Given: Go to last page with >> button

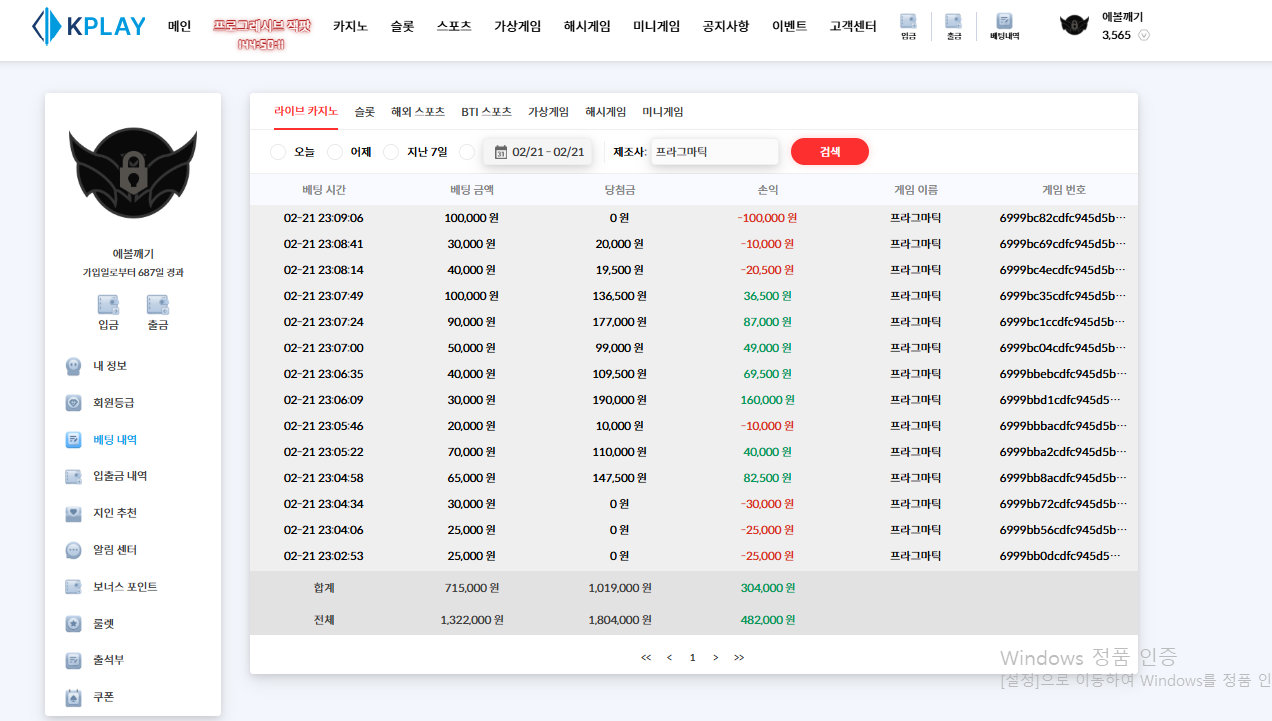Looking at the screenshot, I should 739,657.
